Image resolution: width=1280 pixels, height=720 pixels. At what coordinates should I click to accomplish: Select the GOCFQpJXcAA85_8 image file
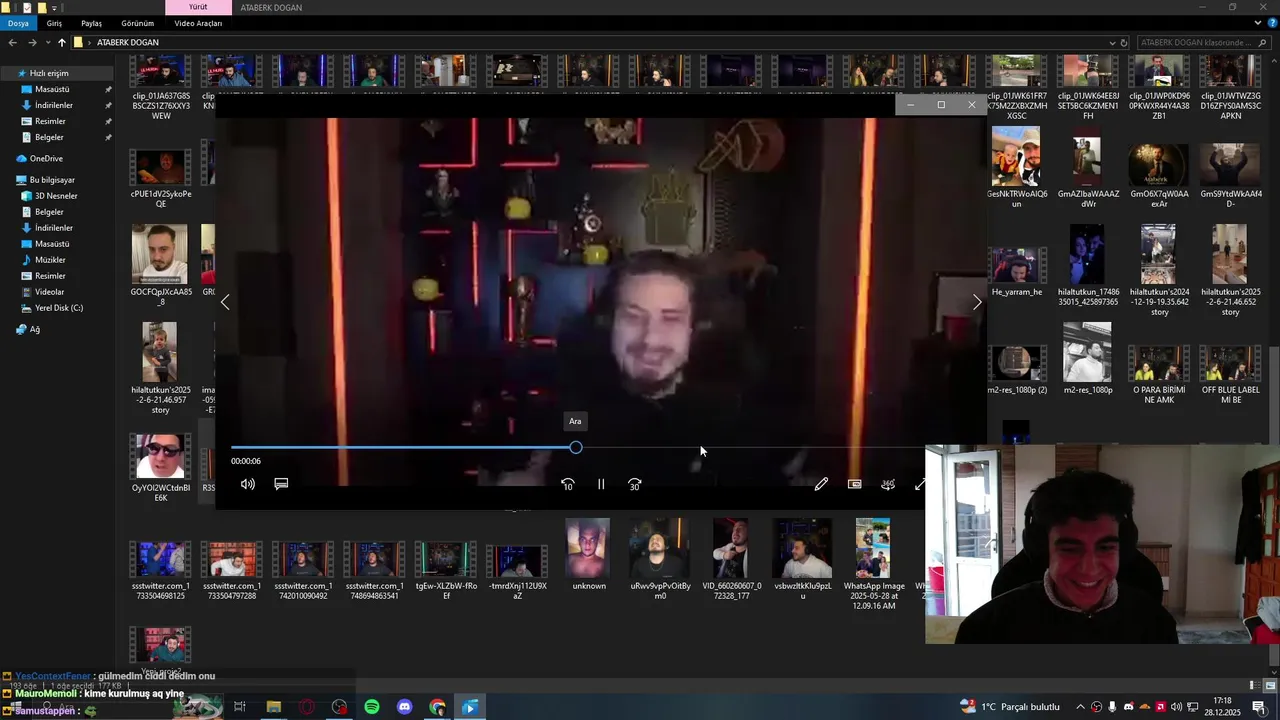pyautogui.click(x=160, y=265)
